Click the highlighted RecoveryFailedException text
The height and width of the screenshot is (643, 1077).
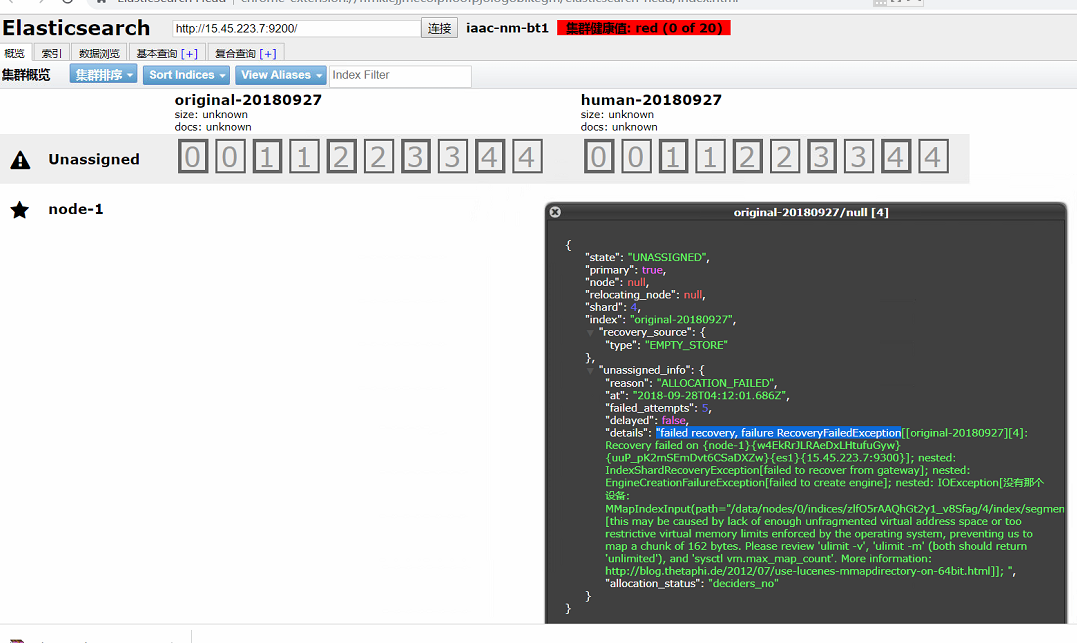click(x=778, y=433)
